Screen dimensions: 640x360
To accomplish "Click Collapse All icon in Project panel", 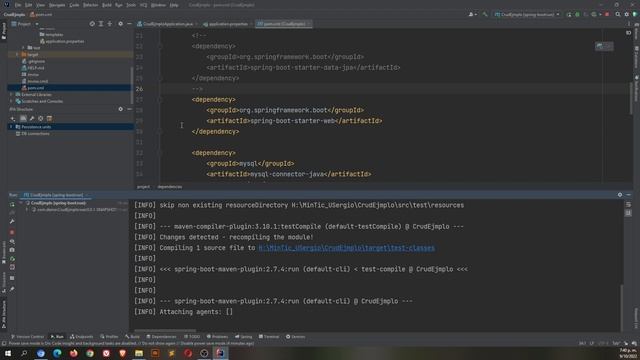I will pyautogui.click(x=109, y=24).
